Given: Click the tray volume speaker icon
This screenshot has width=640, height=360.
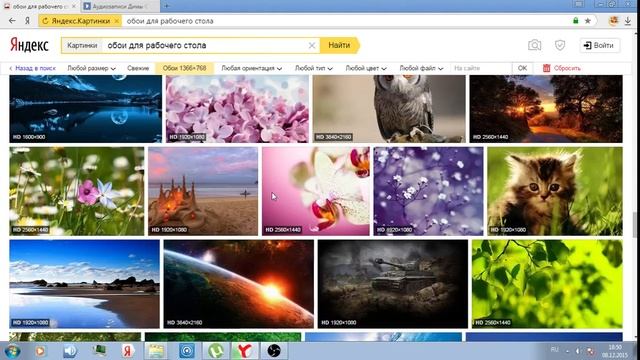Looking at the screenshot, I should pos(578,351).
